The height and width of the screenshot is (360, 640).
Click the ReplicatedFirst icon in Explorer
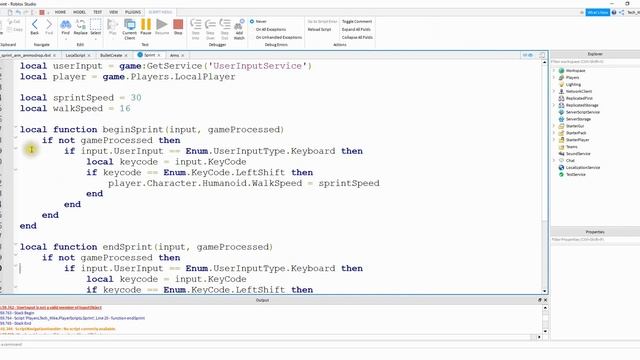tap(561, 98)
